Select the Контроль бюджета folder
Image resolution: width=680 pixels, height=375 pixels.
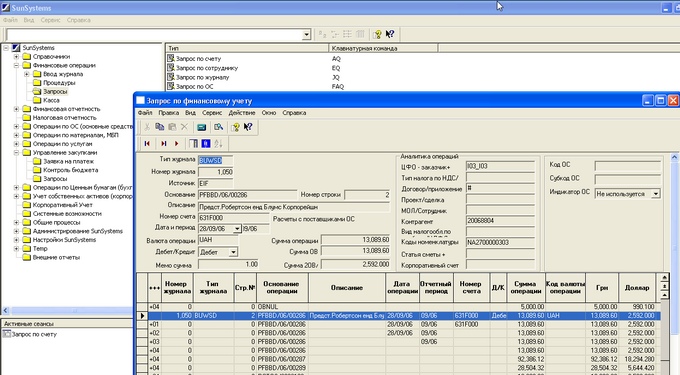[65, 170]
